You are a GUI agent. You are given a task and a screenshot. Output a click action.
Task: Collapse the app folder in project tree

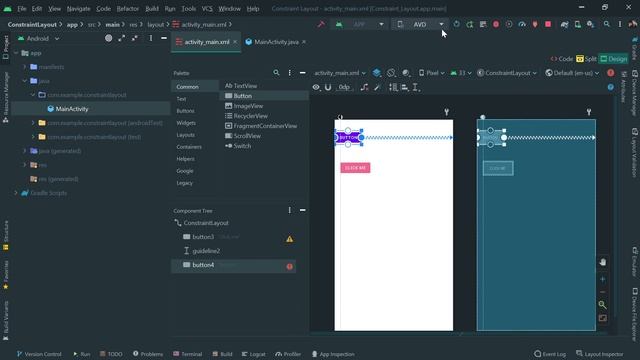click(16, 53)
